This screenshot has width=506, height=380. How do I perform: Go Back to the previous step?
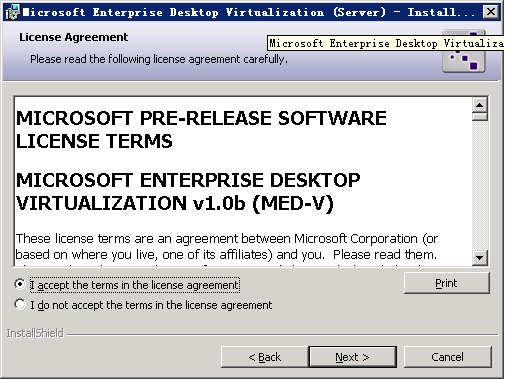click(x=265, y=357)
